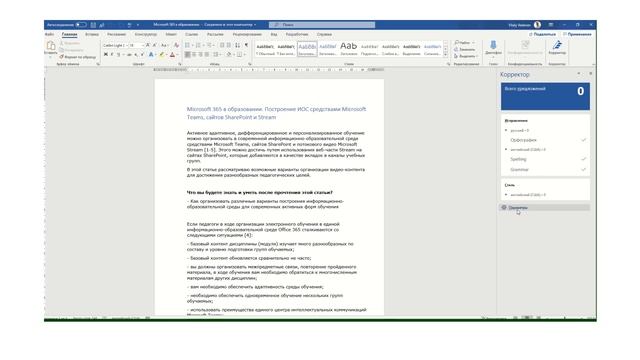The image size is (640, 360).
Task: Click the multilevel list icon
Action: click(209, 45)
